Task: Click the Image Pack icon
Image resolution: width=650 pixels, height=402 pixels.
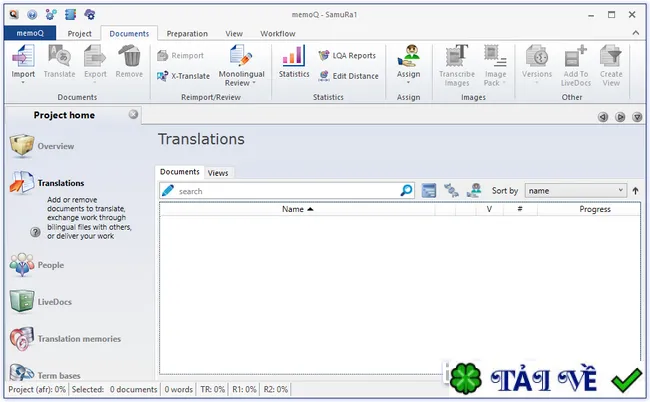Action: pyautogui.click(x=495, y=56)
